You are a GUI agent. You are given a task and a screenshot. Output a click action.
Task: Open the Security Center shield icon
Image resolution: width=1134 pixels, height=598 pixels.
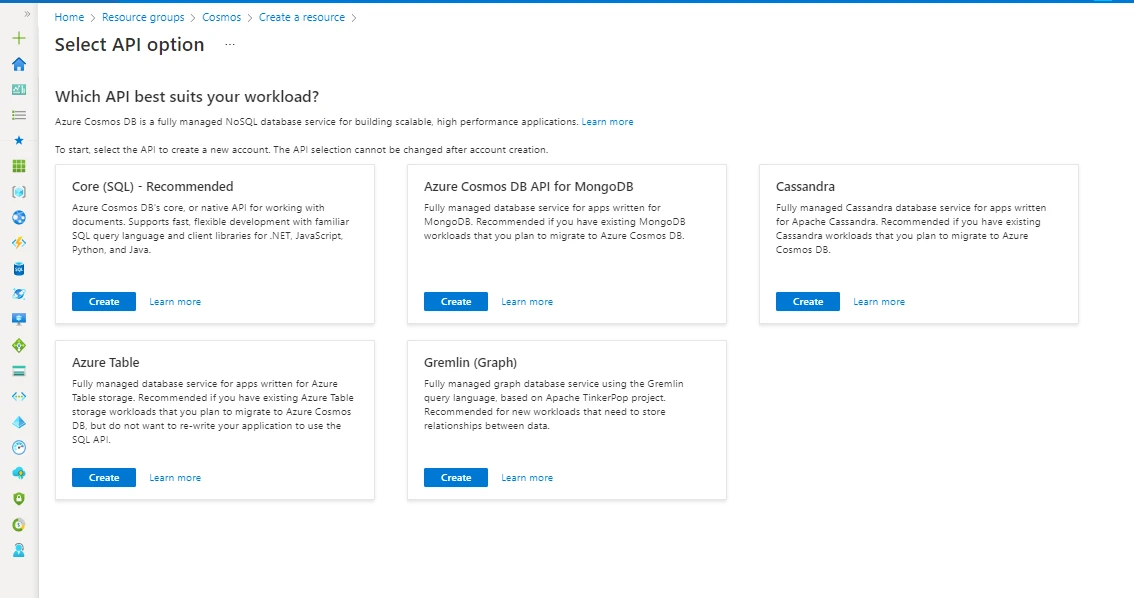click(18, 498)
